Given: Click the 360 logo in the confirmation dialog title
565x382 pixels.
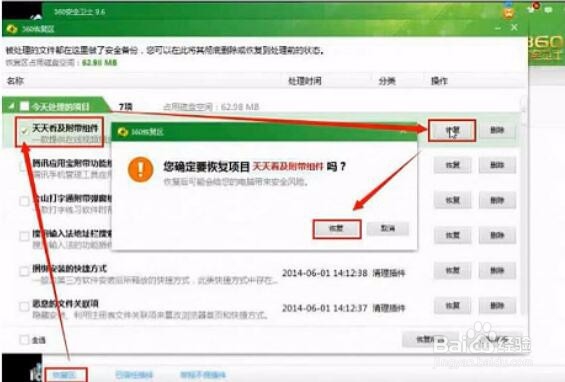Looking at the screenshot, I should click(123, 132).
